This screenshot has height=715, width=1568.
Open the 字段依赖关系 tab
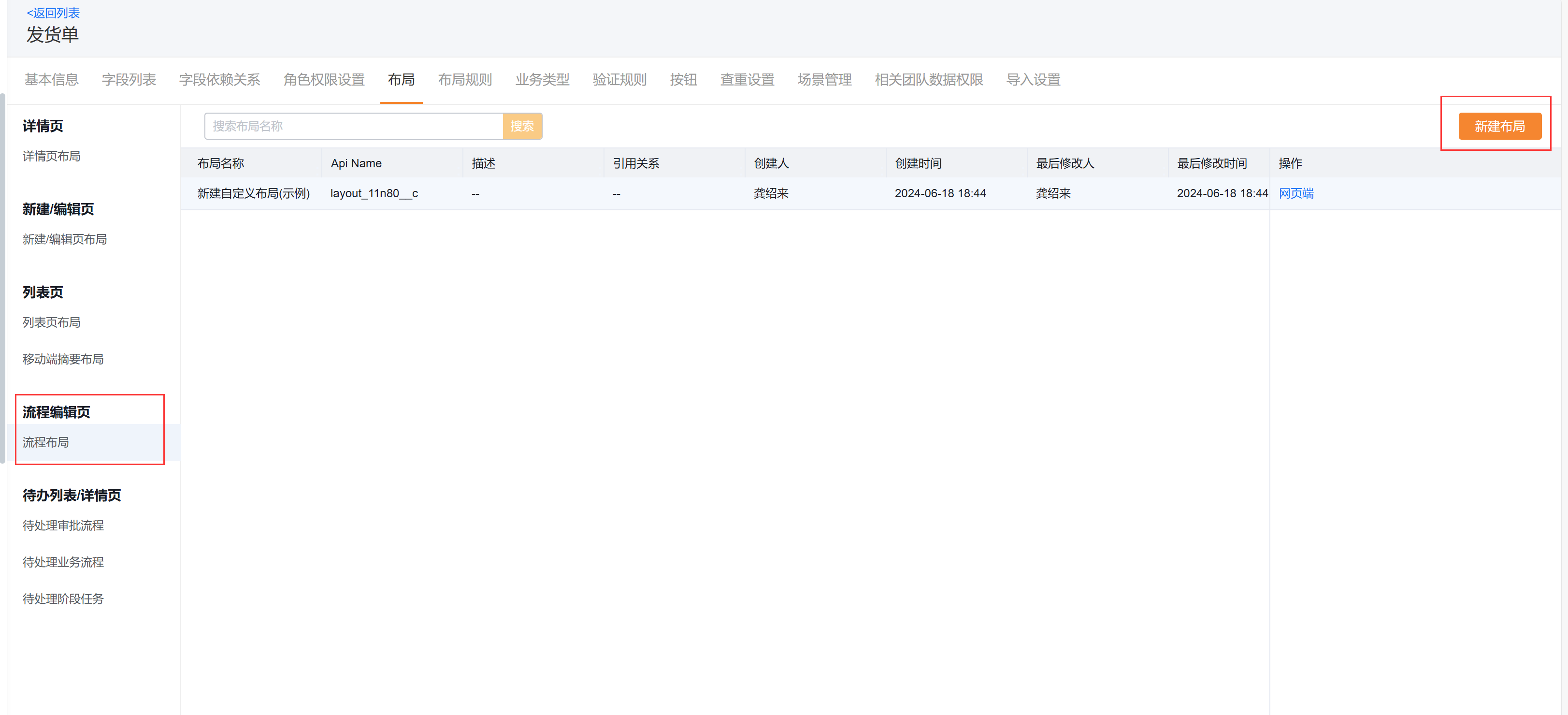point(220,80)
